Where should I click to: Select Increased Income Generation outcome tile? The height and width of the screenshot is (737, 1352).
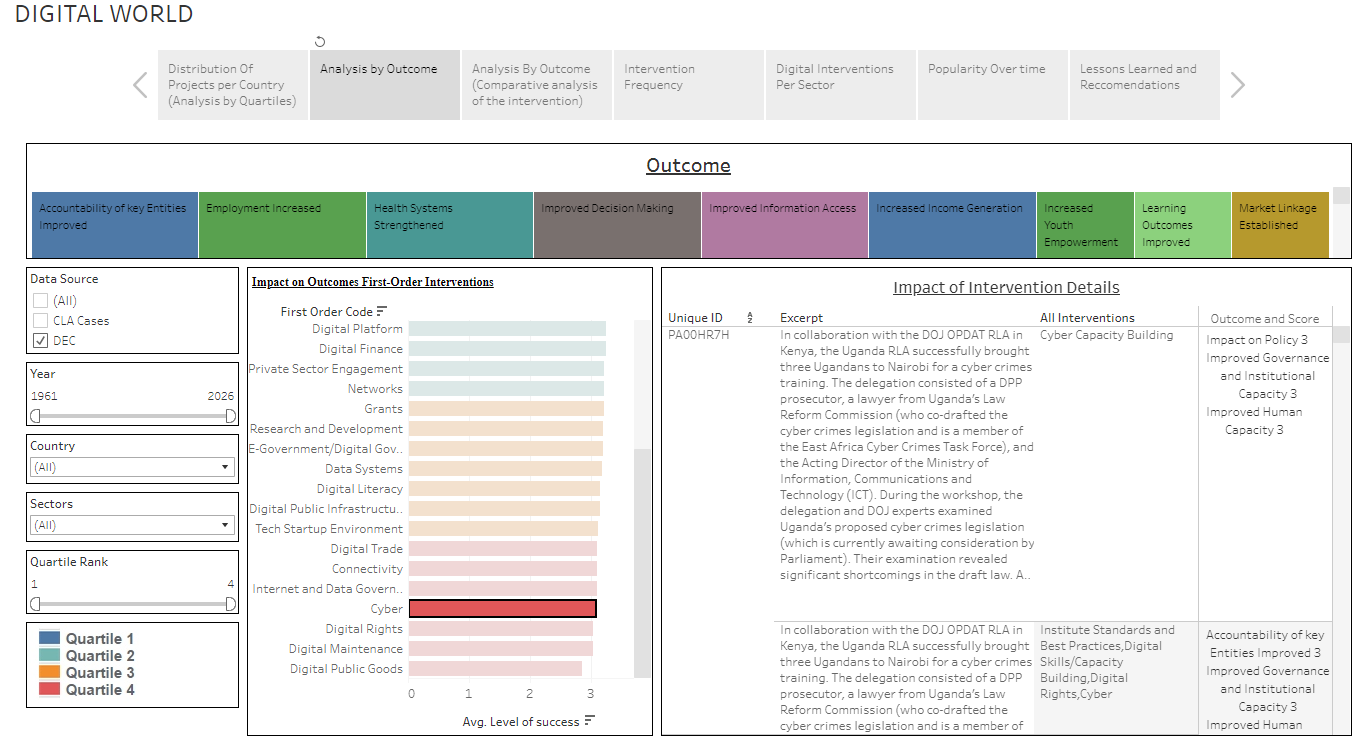coord(952,225)
